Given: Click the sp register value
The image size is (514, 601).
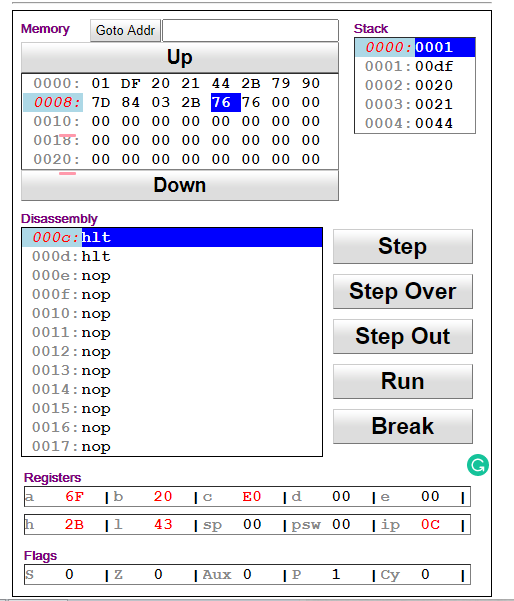Looking at the screenshot, I should (252, 524).
